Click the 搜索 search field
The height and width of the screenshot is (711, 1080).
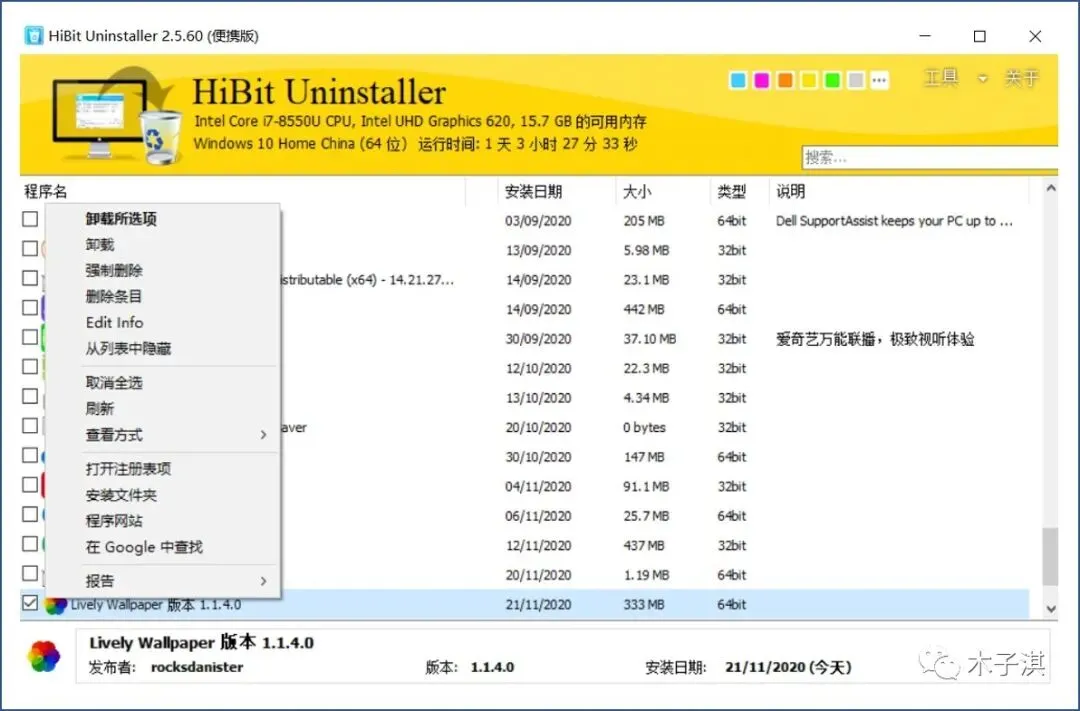click(930, 158)
